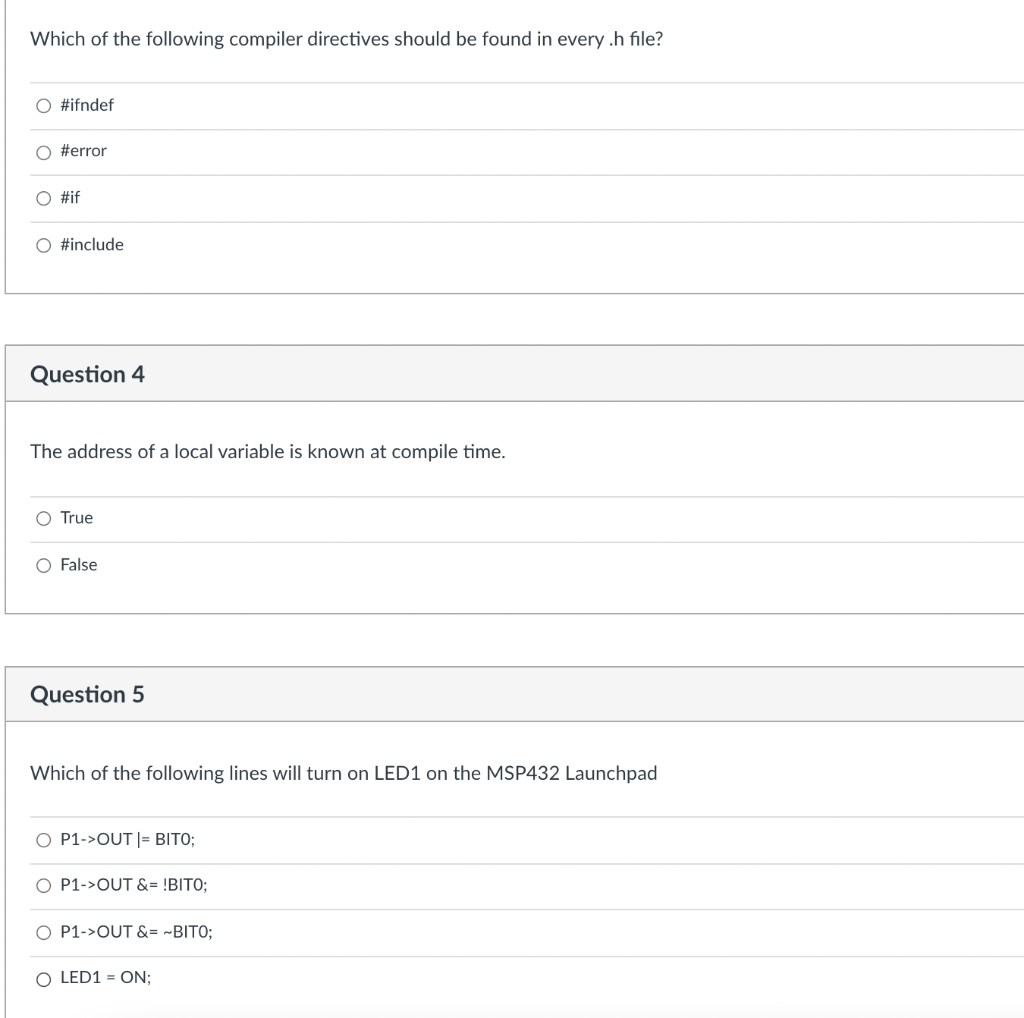Click the local variable address question text

(267, 452)
